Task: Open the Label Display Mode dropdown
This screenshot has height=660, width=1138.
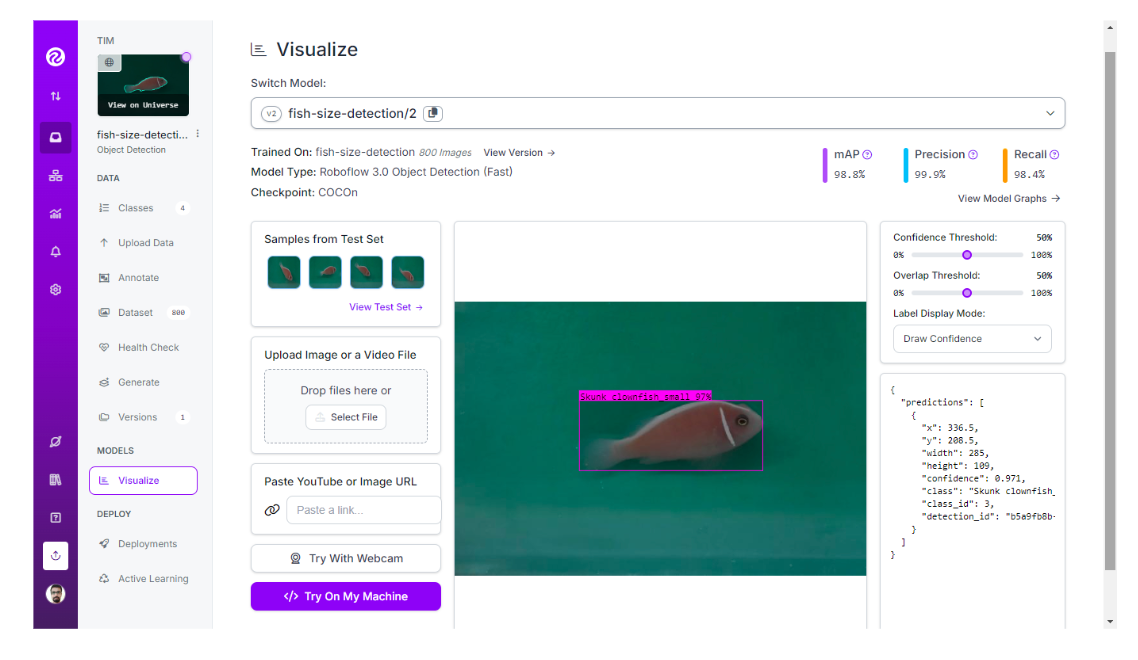Action: 971,339
